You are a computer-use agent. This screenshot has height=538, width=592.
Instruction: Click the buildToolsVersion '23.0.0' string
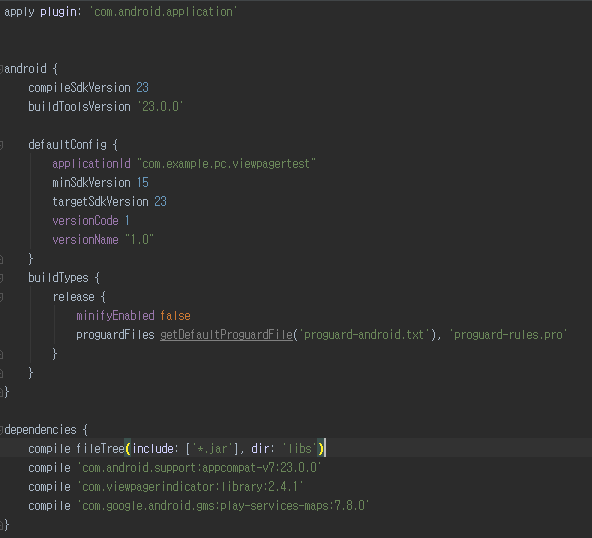pos(160,106)
